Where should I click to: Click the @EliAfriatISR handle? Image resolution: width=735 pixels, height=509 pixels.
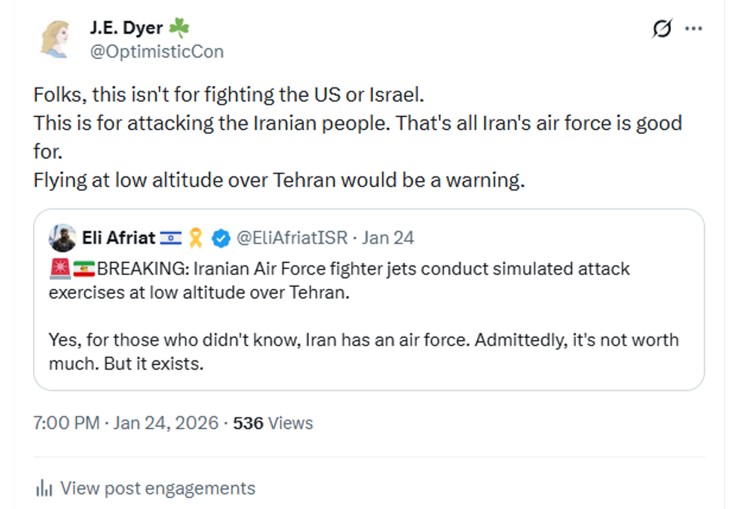tap(293, 238)
